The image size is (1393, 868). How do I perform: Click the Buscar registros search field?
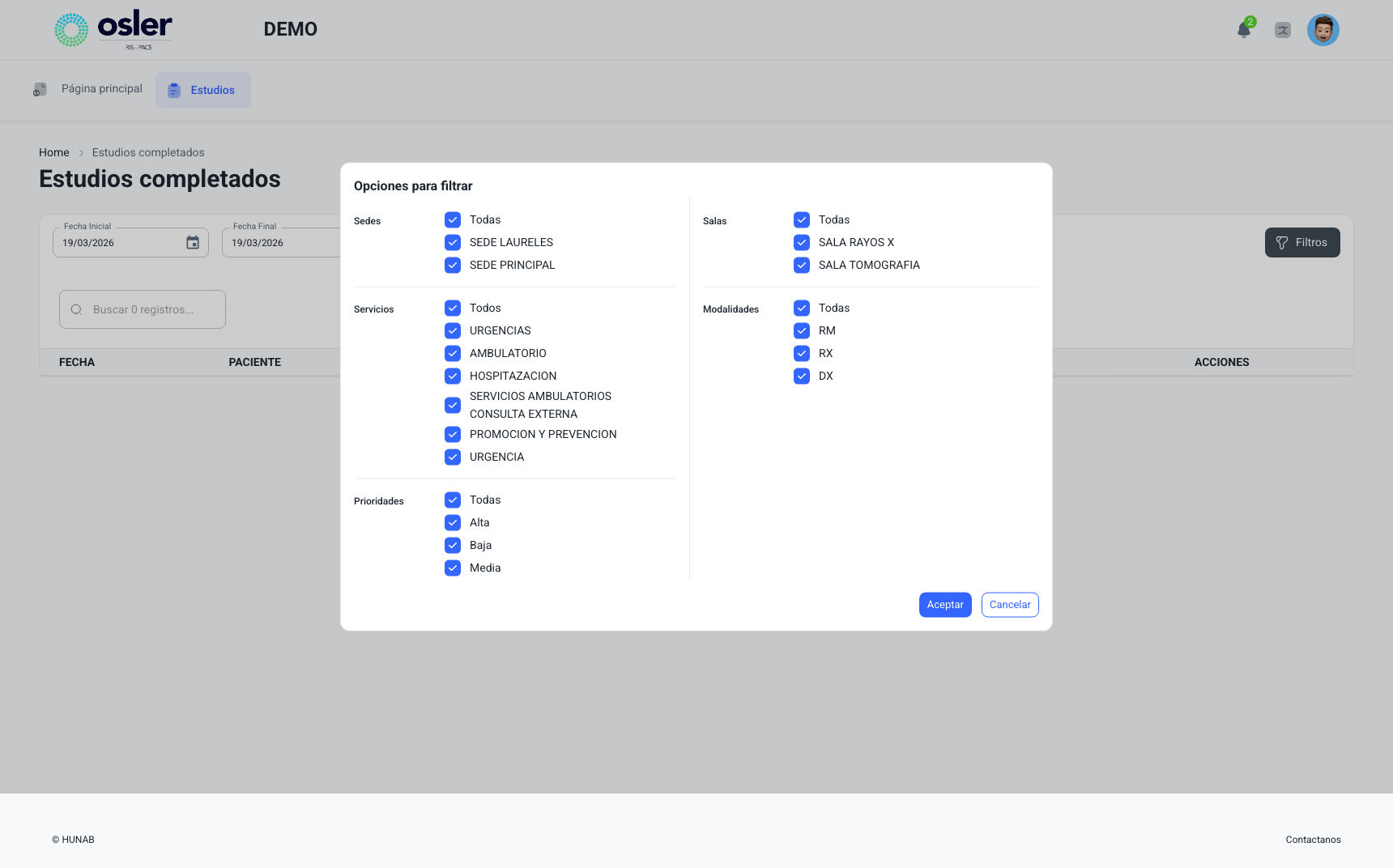[143, 309]
